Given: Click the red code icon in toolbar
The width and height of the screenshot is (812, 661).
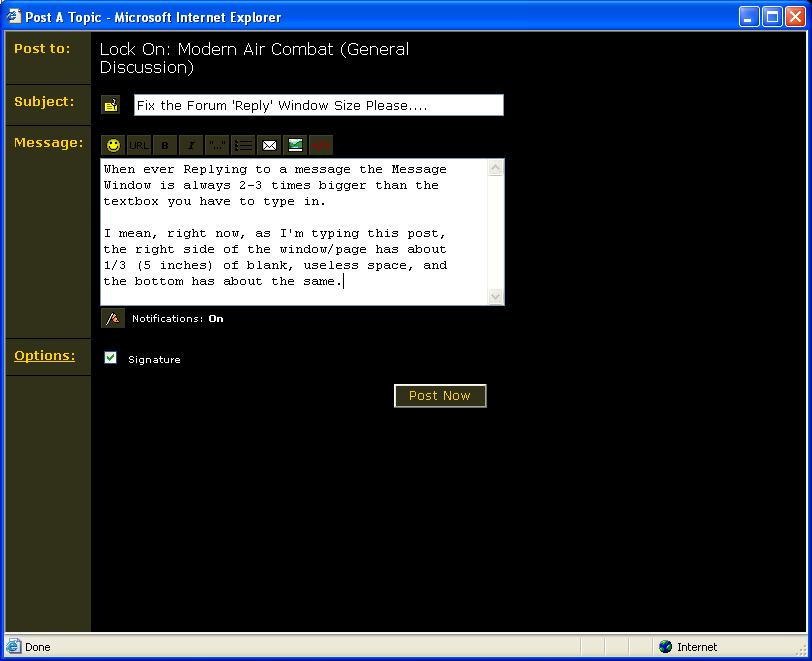Looking at the screenshot, I should [x=320, y=145].
